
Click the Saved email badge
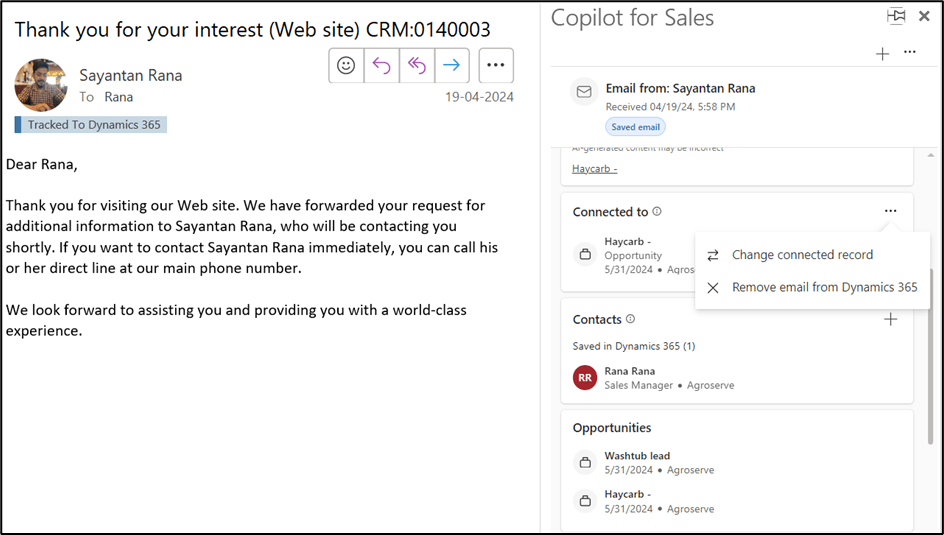(635, 127)
